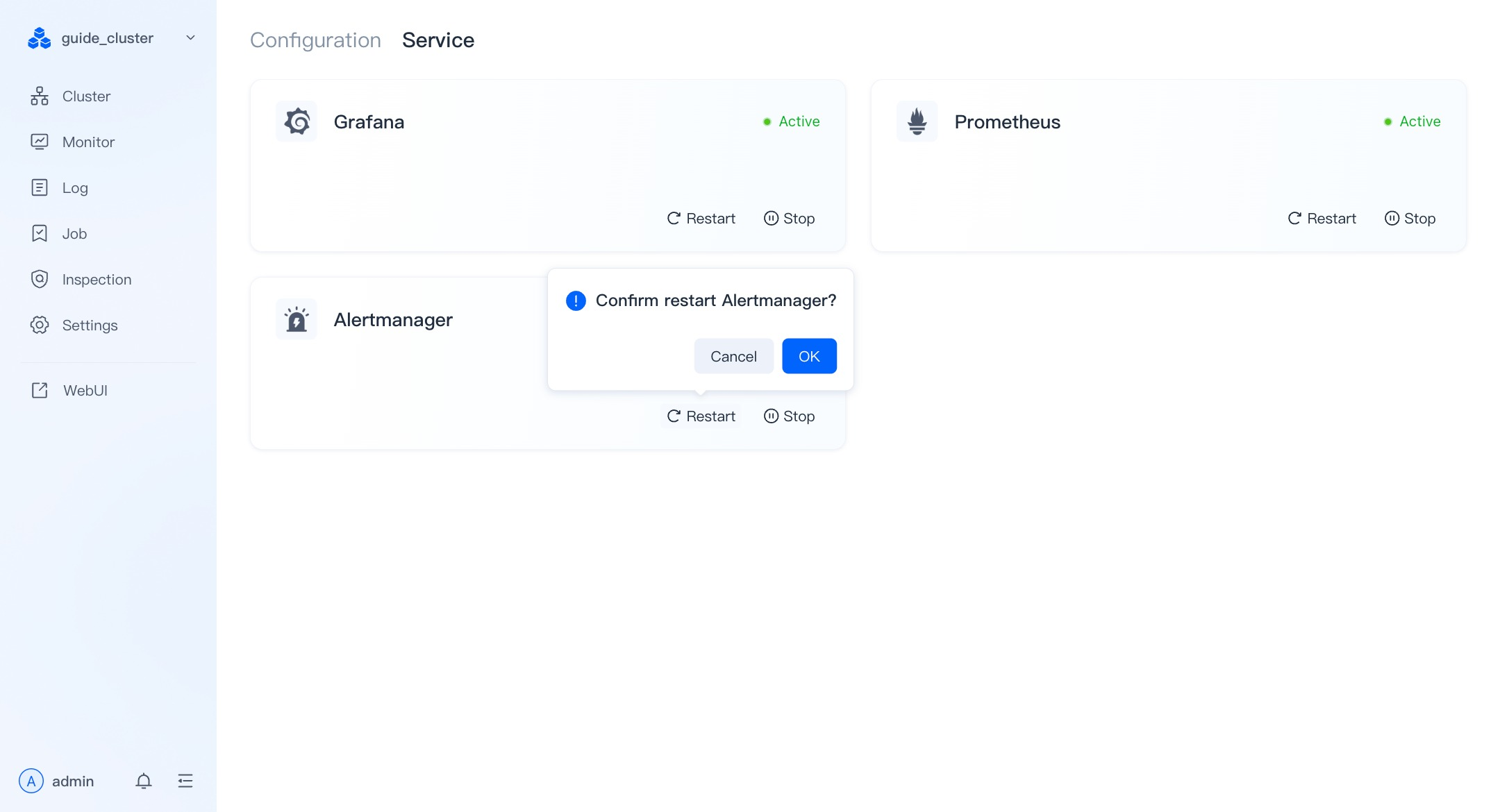Click the Alertmanager service name
Image resolution: width=1500 pixels, height=812 pixels.
(x=393, y=320)
